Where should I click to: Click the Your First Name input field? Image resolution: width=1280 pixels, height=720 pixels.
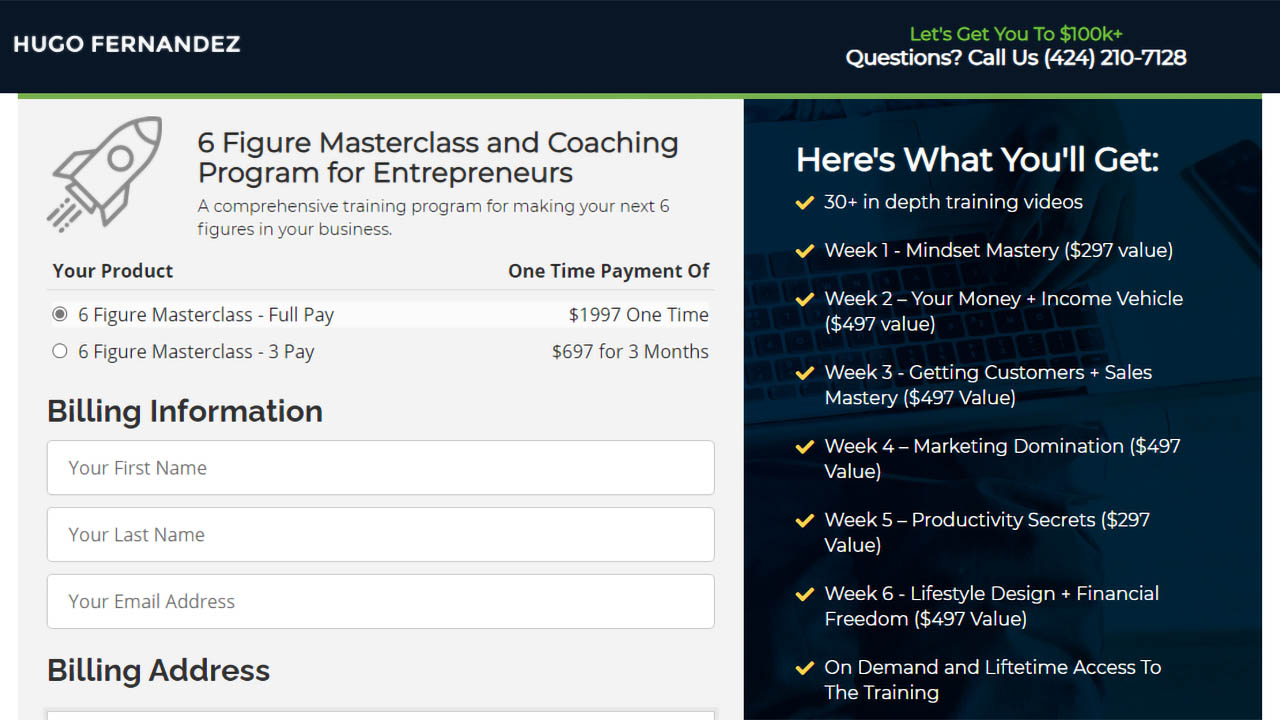(x=380, y=467)
